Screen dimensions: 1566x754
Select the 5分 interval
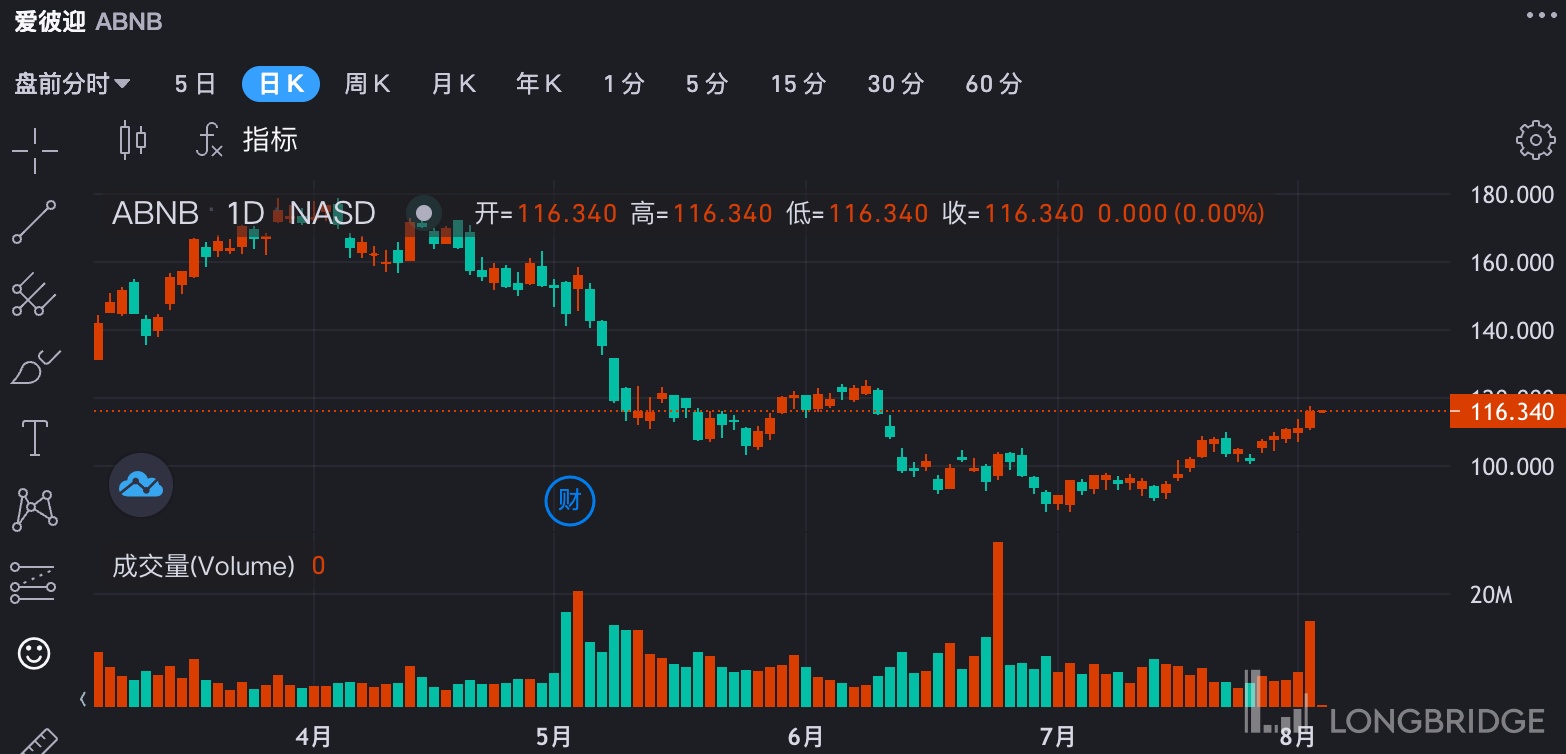tap(707, 84)
